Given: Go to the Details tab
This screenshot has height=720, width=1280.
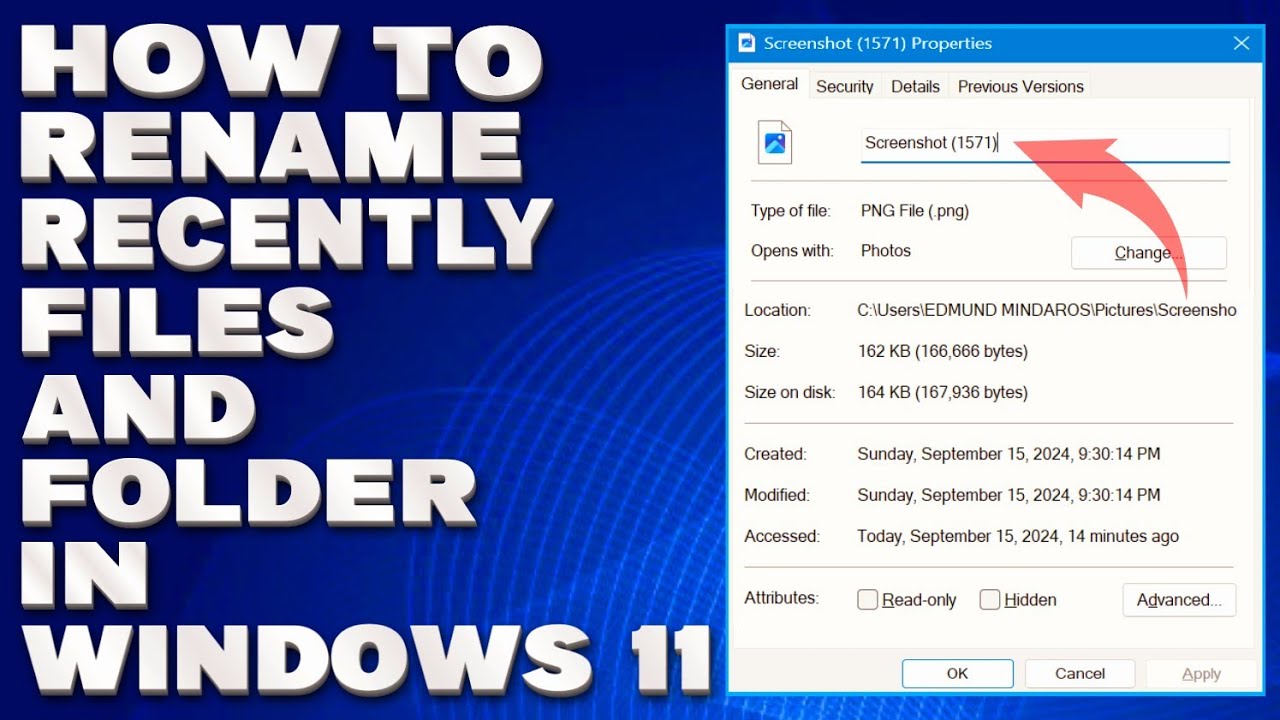Looking at the screenshot, I should click(x=916, y=86).
